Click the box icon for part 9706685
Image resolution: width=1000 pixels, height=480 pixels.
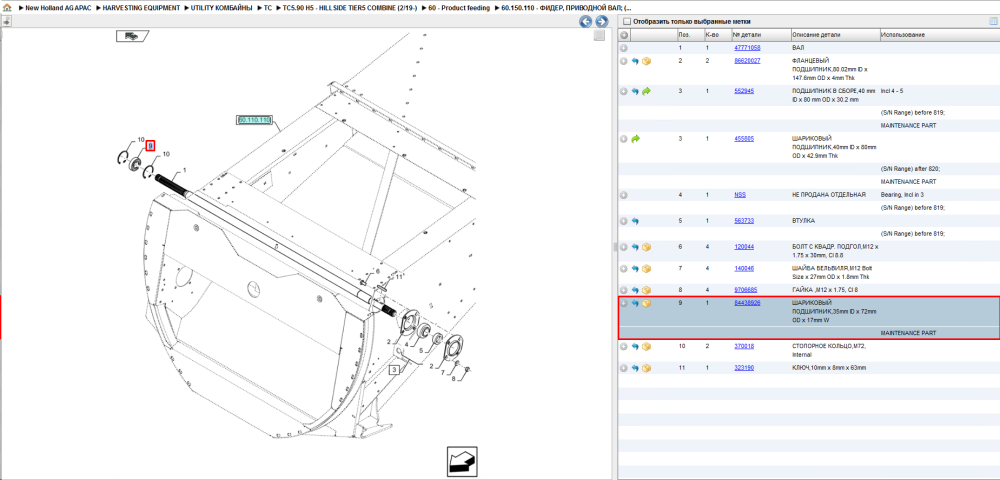[646, 290]
